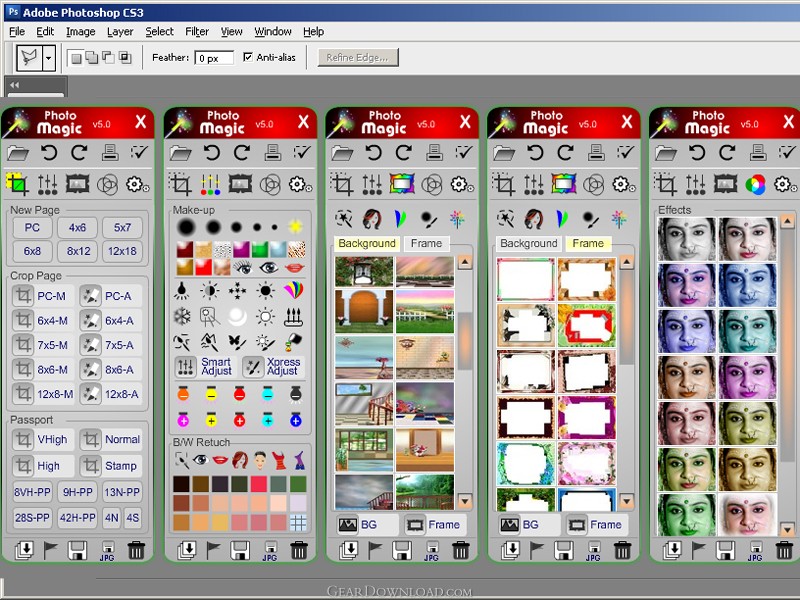Click the Refine Edge button
800x600 pixels.
[x=358, y=58]
